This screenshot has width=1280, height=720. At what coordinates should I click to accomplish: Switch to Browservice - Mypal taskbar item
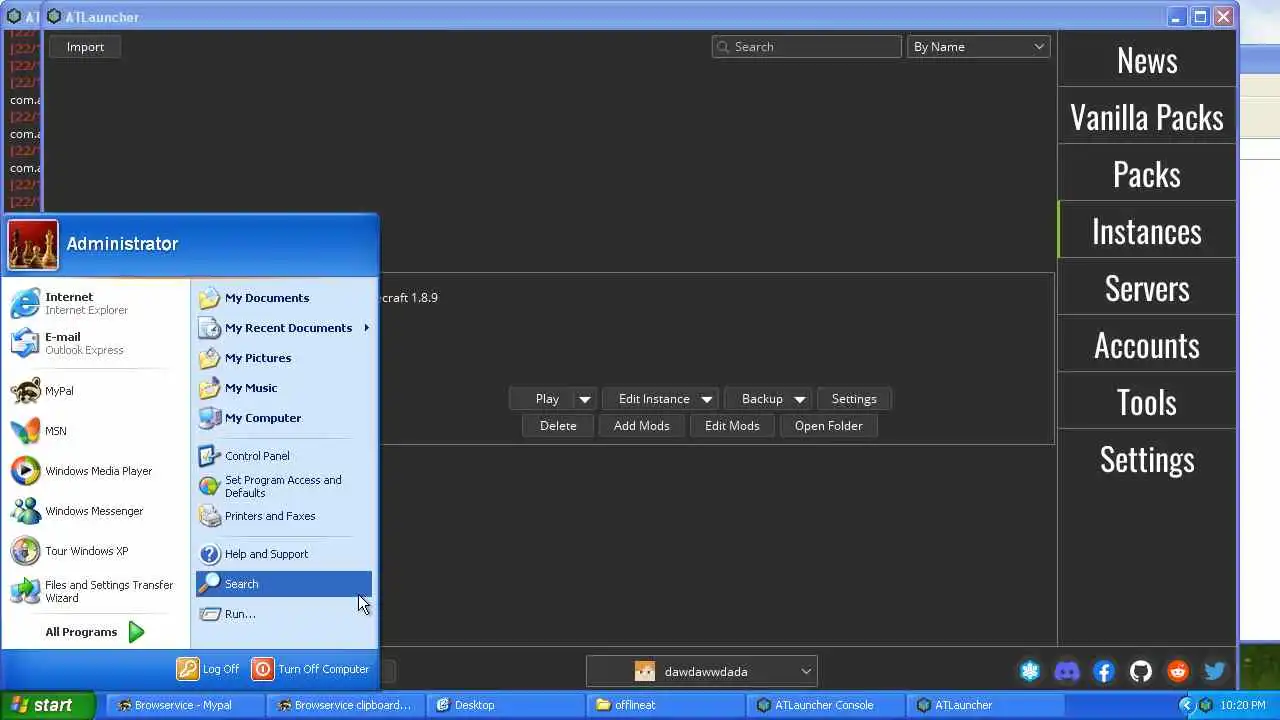tap(184, 705)
